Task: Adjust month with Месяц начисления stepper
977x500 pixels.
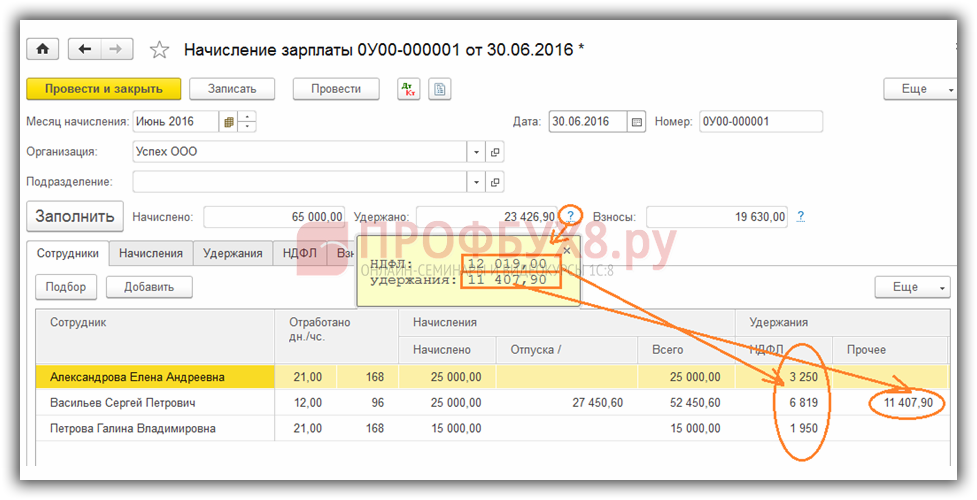Action: pos(247,122)
